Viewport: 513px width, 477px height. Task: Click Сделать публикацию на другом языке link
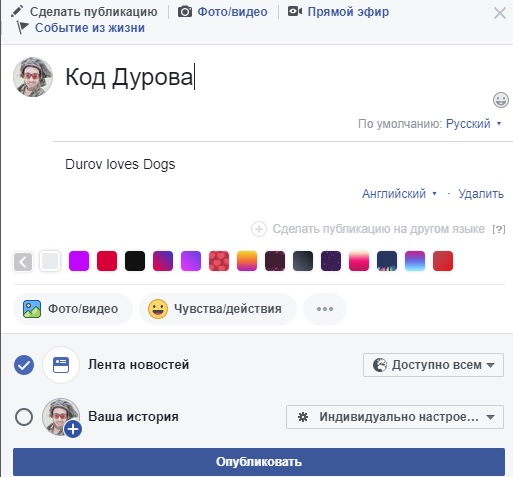379,229
